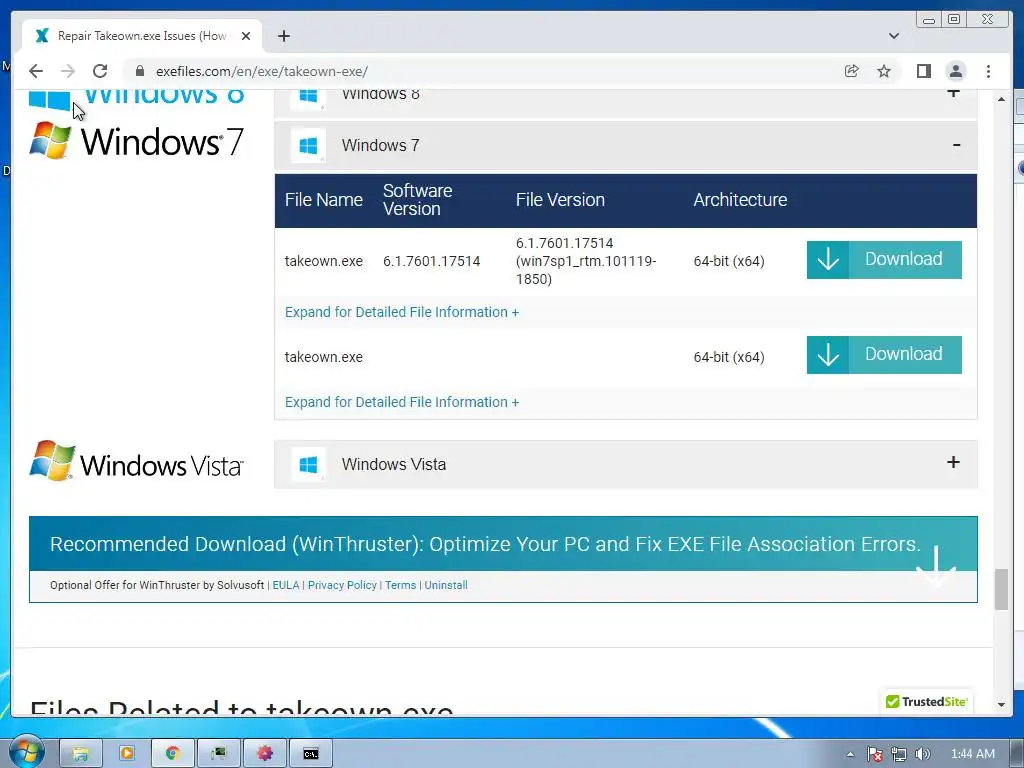Switch to Chrome on the taskbar
1024x768 pixels.
click(172, 754)
